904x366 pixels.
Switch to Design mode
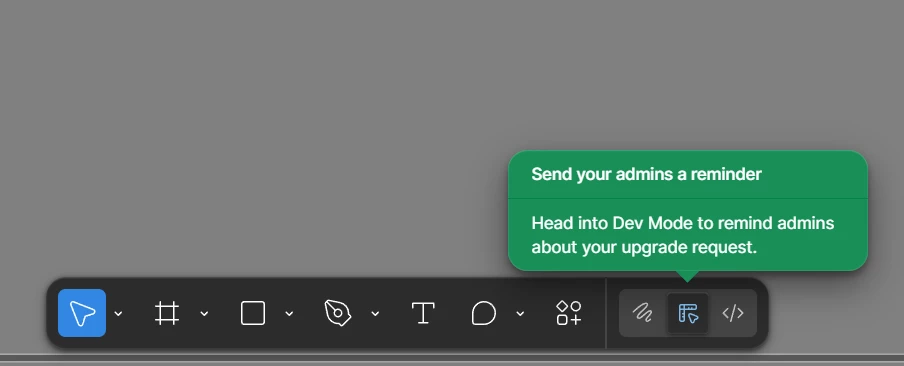point(688,313)
